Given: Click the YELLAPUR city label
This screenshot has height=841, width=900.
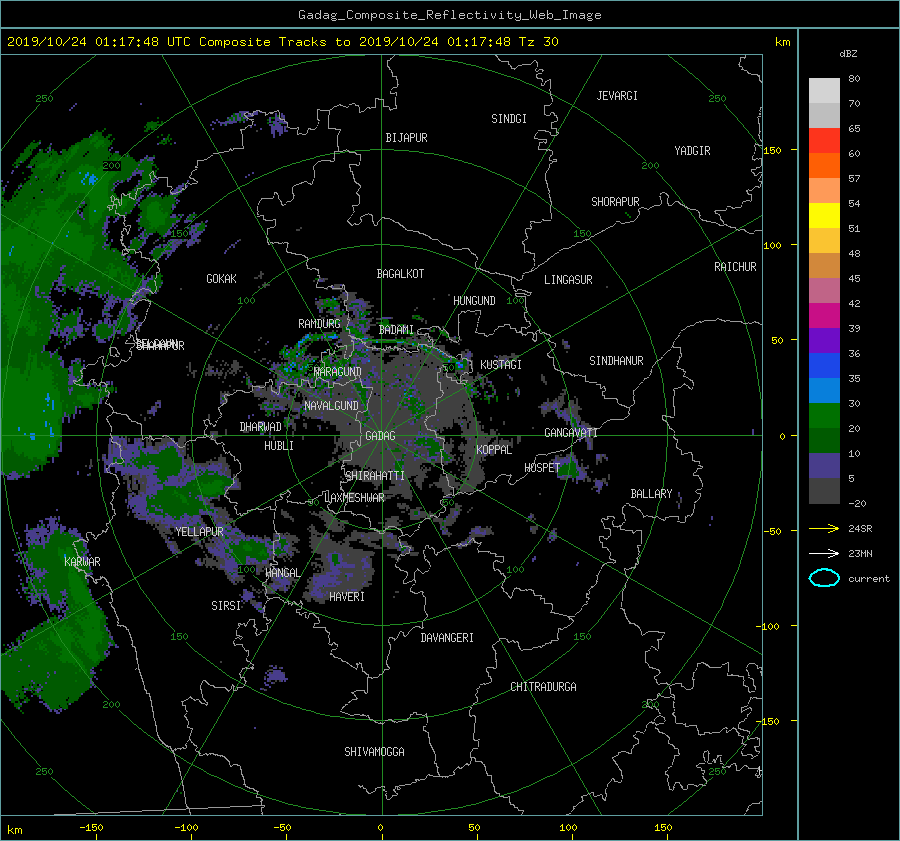Looking at the screenshot, I should 199,532.
